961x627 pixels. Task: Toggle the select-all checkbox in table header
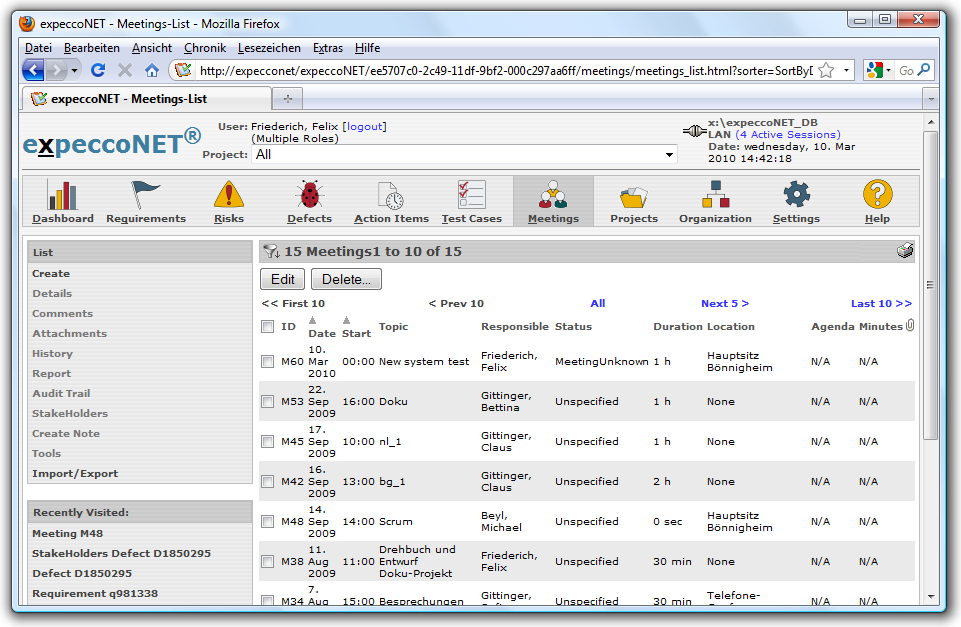[x=267, y=326]
